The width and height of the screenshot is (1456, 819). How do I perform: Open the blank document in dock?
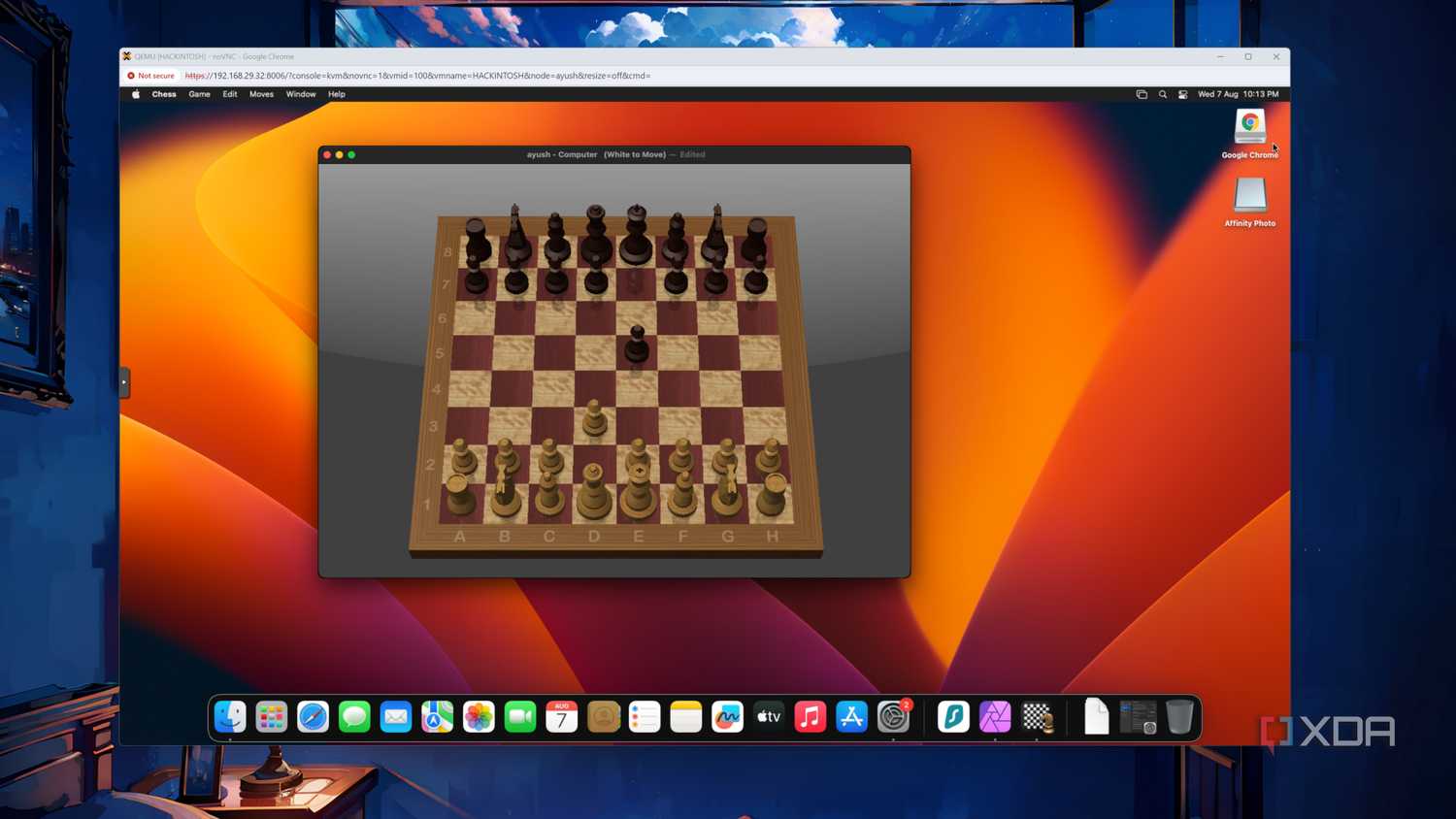pos(1096,717)
